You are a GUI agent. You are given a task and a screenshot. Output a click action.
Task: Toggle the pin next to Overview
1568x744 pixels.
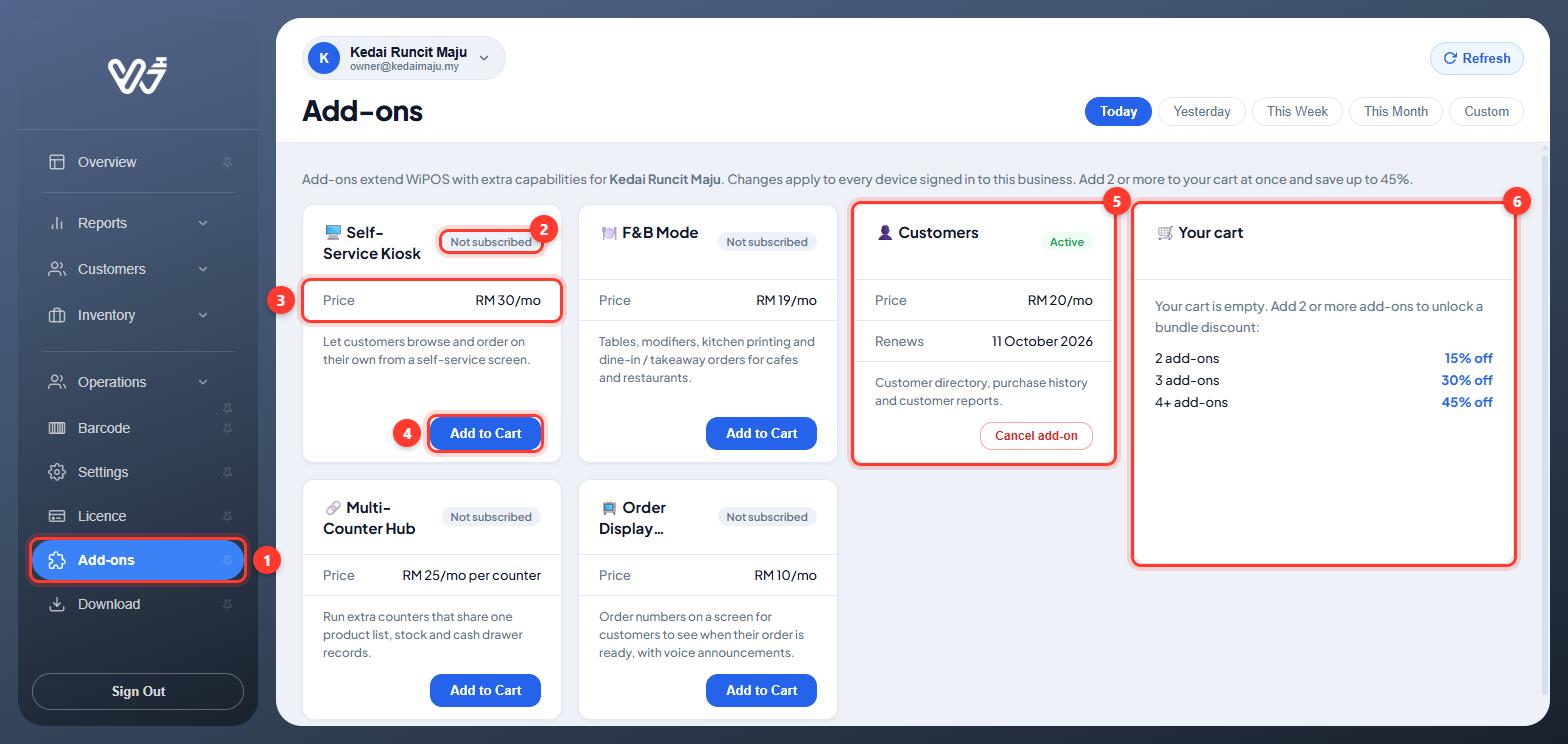pyautogui.click(x=227, y=162)
